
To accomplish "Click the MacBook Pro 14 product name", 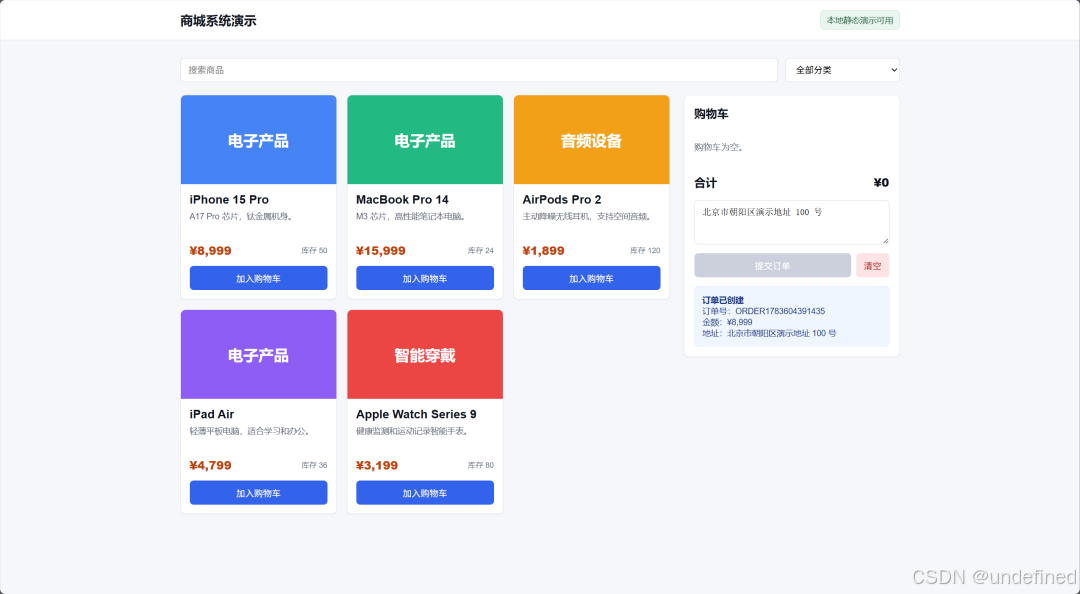I will coord(402,199).
